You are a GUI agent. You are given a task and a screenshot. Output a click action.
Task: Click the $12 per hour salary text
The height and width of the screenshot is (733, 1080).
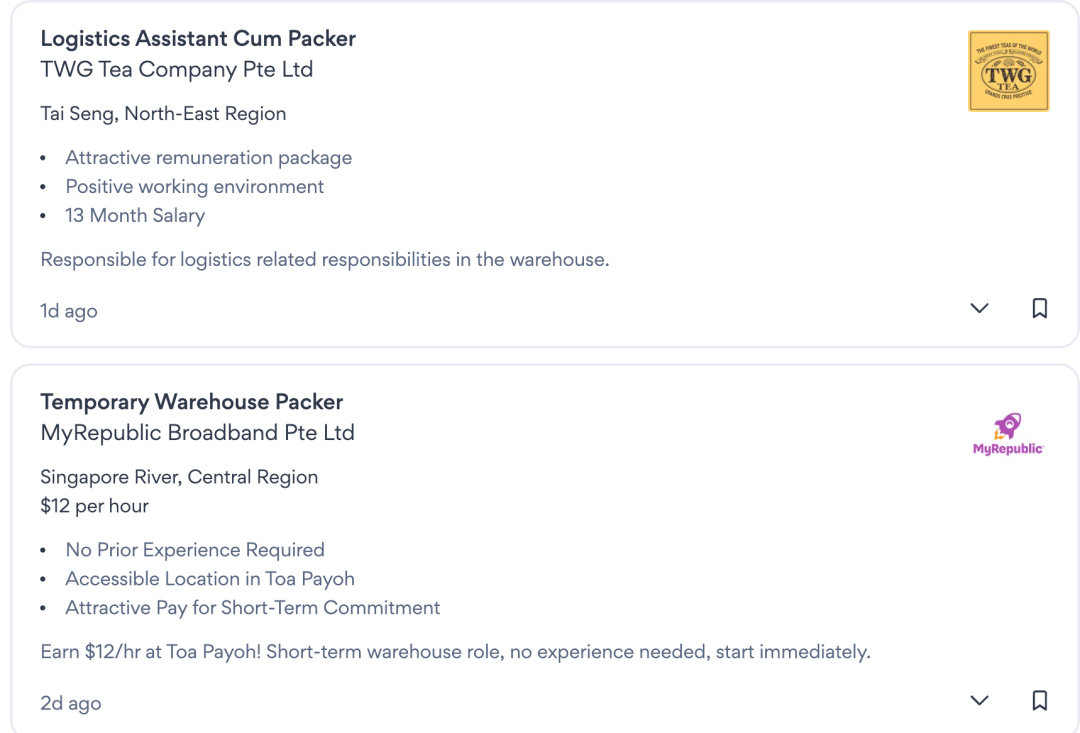tap(95, 506)
